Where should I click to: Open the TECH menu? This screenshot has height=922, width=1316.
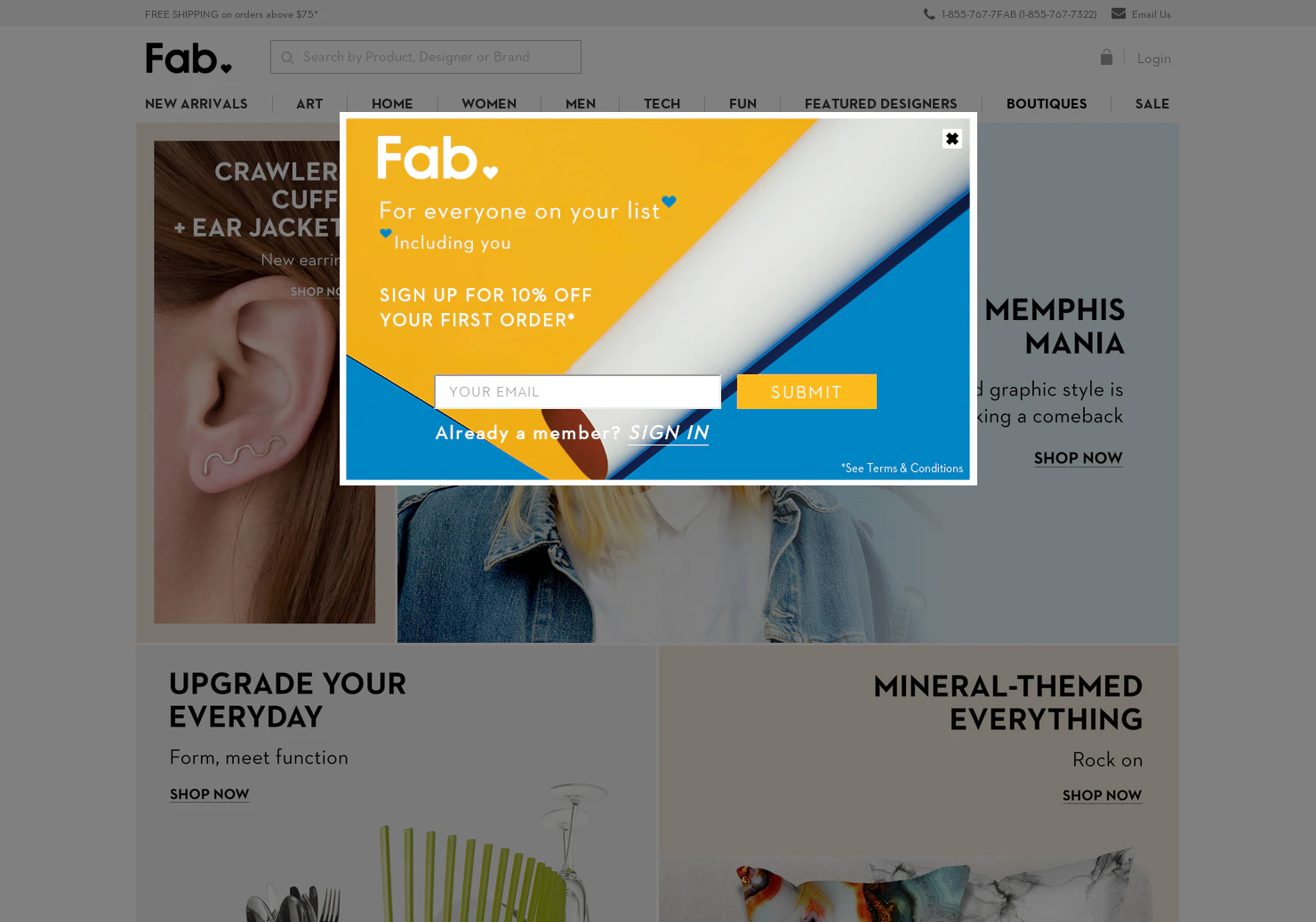pyautogui.click(x=662, y=104)
